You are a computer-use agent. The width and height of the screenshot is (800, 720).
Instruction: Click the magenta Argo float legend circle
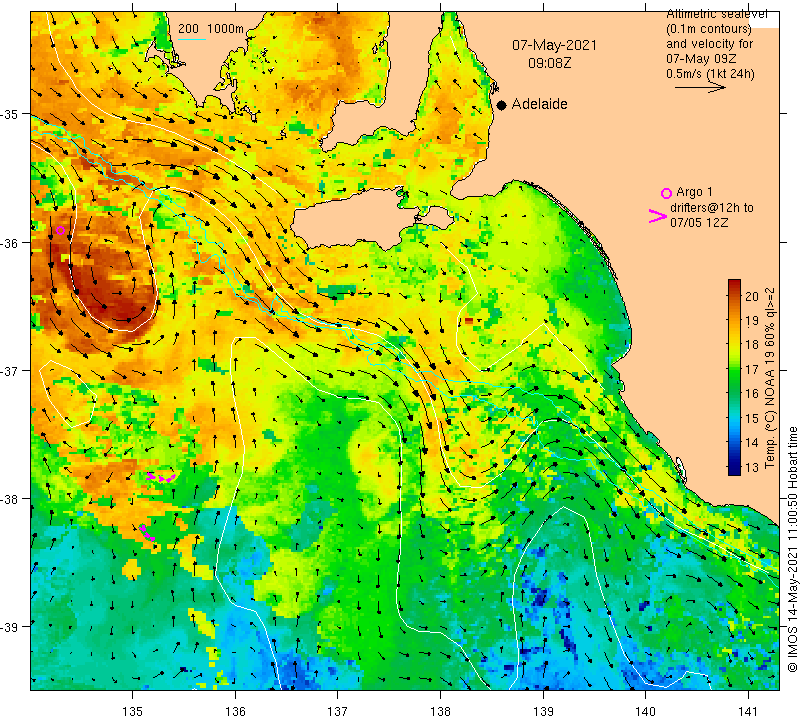coord(666,193)
